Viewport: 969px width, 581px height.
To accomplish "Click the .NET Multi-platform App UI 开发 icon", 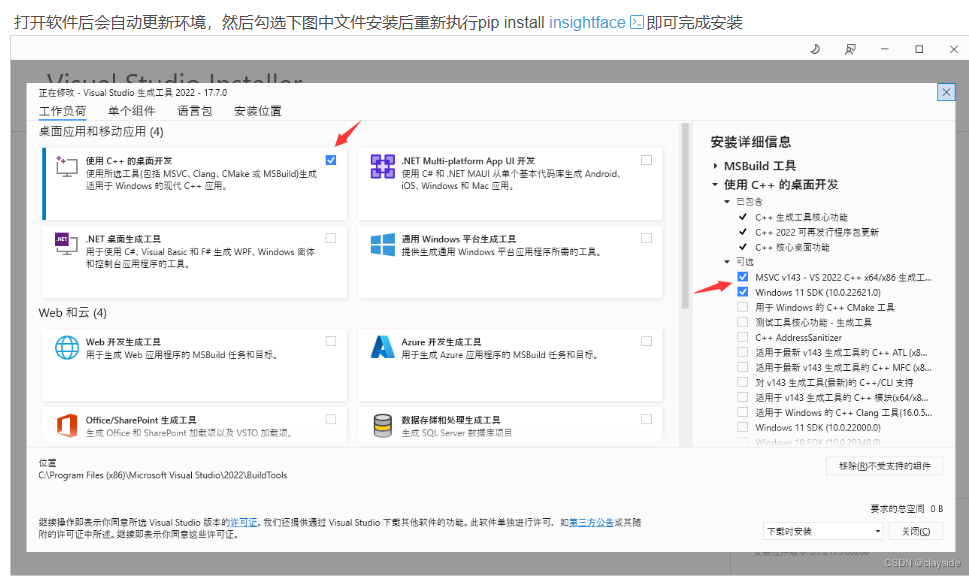I will 382,167.
